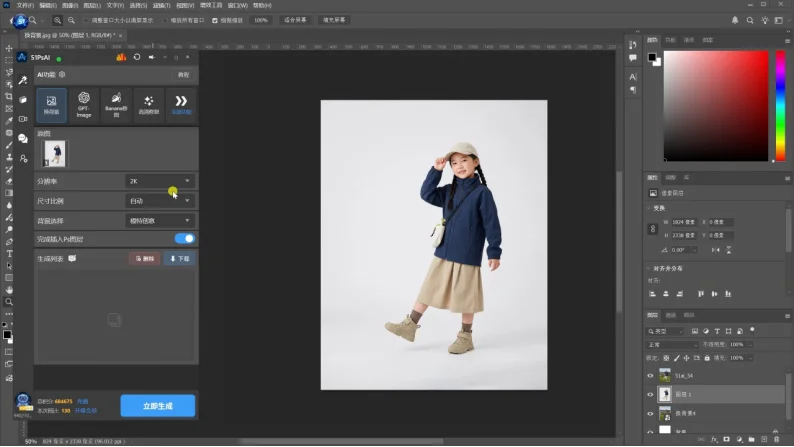Image resolution: width=794 pixels, height=447 pixels.
Task: Open the chat bubbles sidebar icon
Action: coord(23,138)
